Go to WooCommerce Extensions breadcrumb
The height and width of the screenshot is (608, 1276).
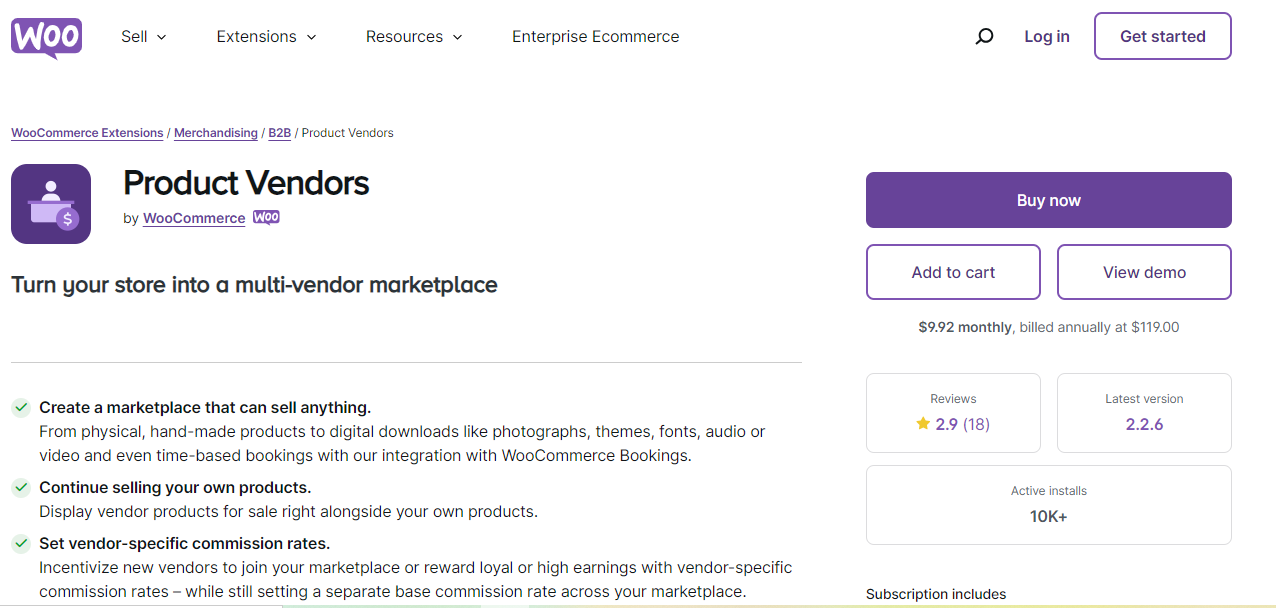tap(87, 133)
